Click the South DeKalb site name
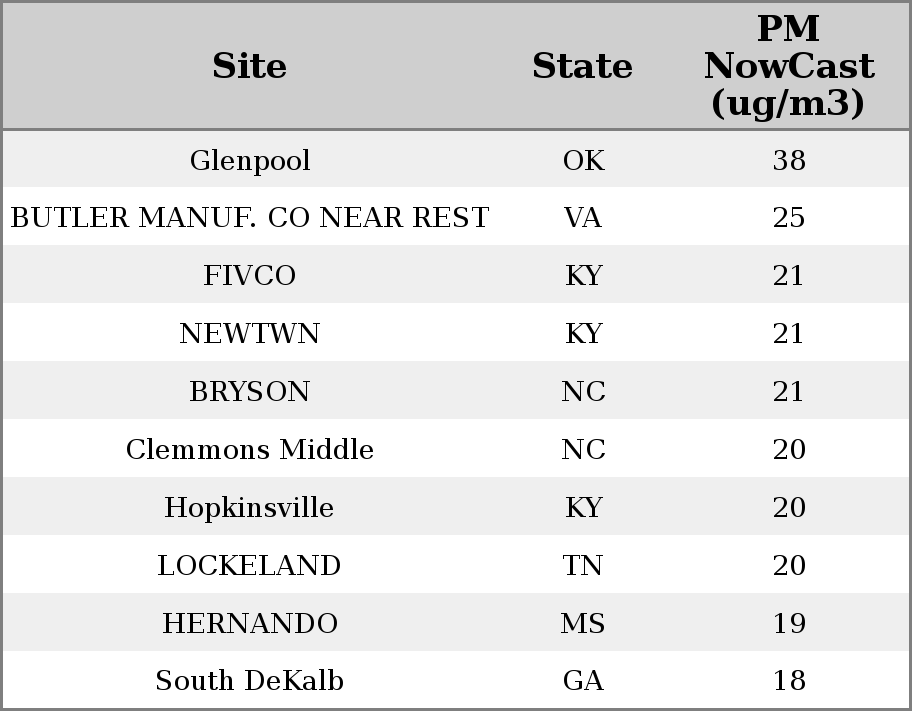912x711 pixels. tap(250, 681)
